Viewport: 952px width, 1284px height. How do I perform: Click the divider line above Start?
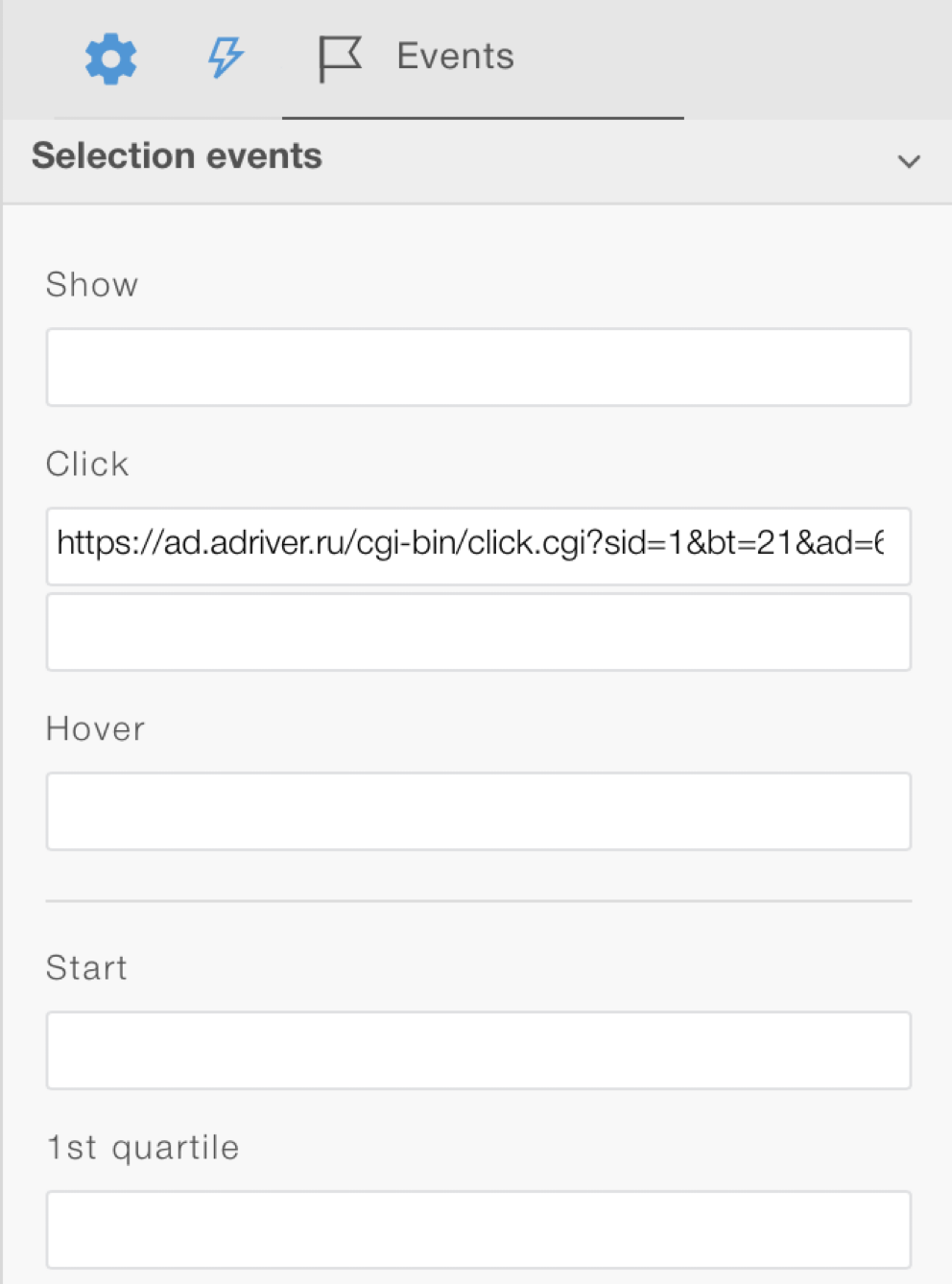tap(478, 901)
